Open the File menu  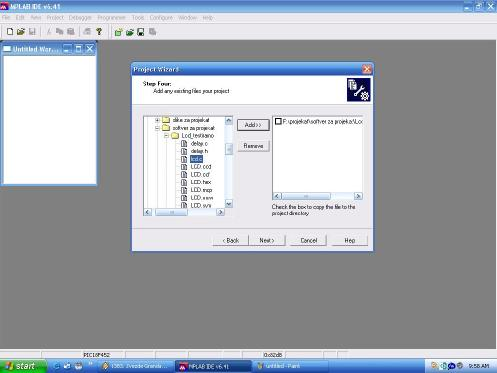[6, 18]
